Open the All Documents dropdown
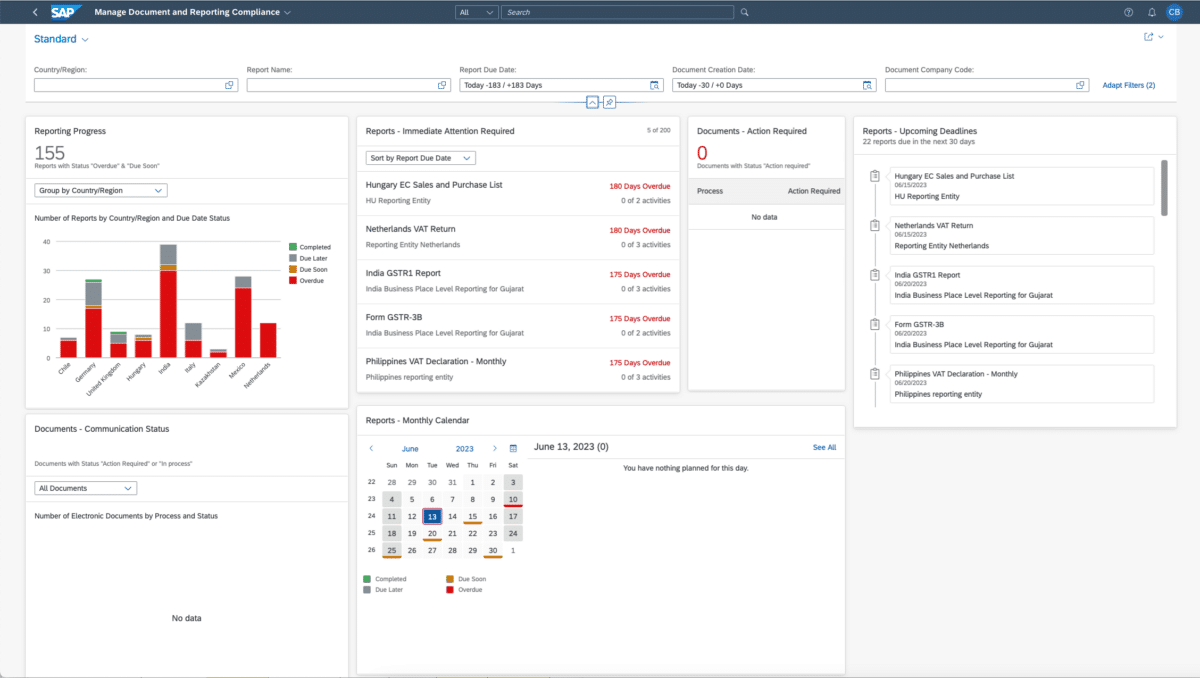 click(85, 488)
